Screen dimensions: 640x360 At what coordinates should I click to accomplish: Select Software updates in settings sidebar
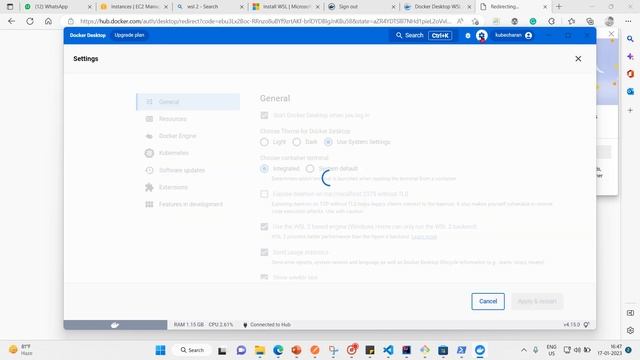[x=188, y=170]
